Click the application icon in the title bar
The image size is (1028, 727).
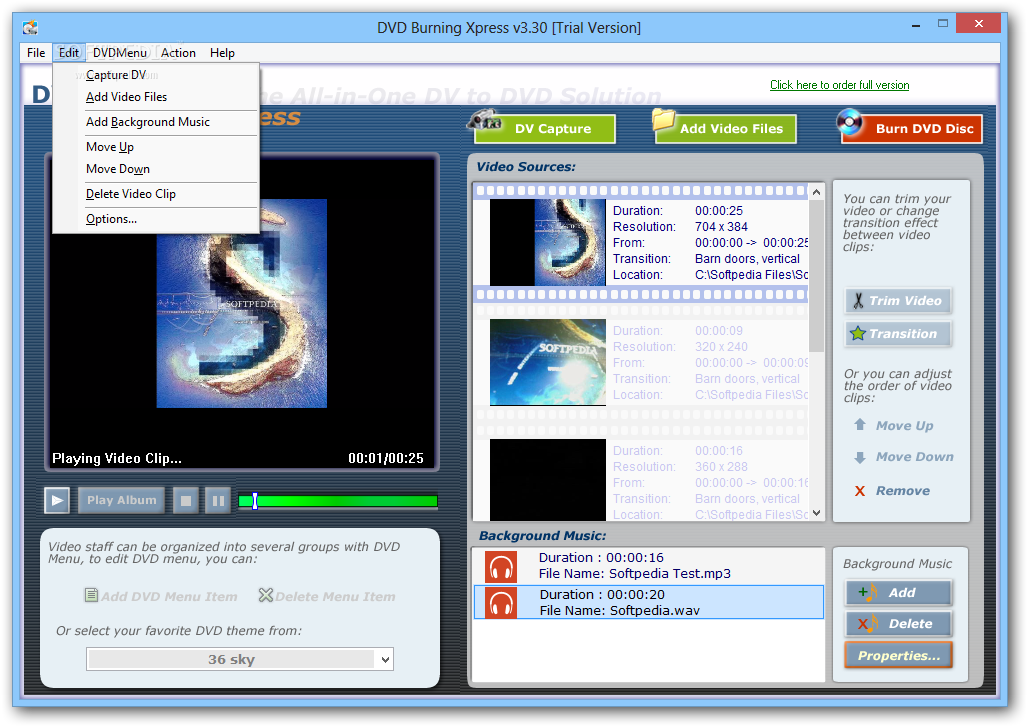point(30,28)
